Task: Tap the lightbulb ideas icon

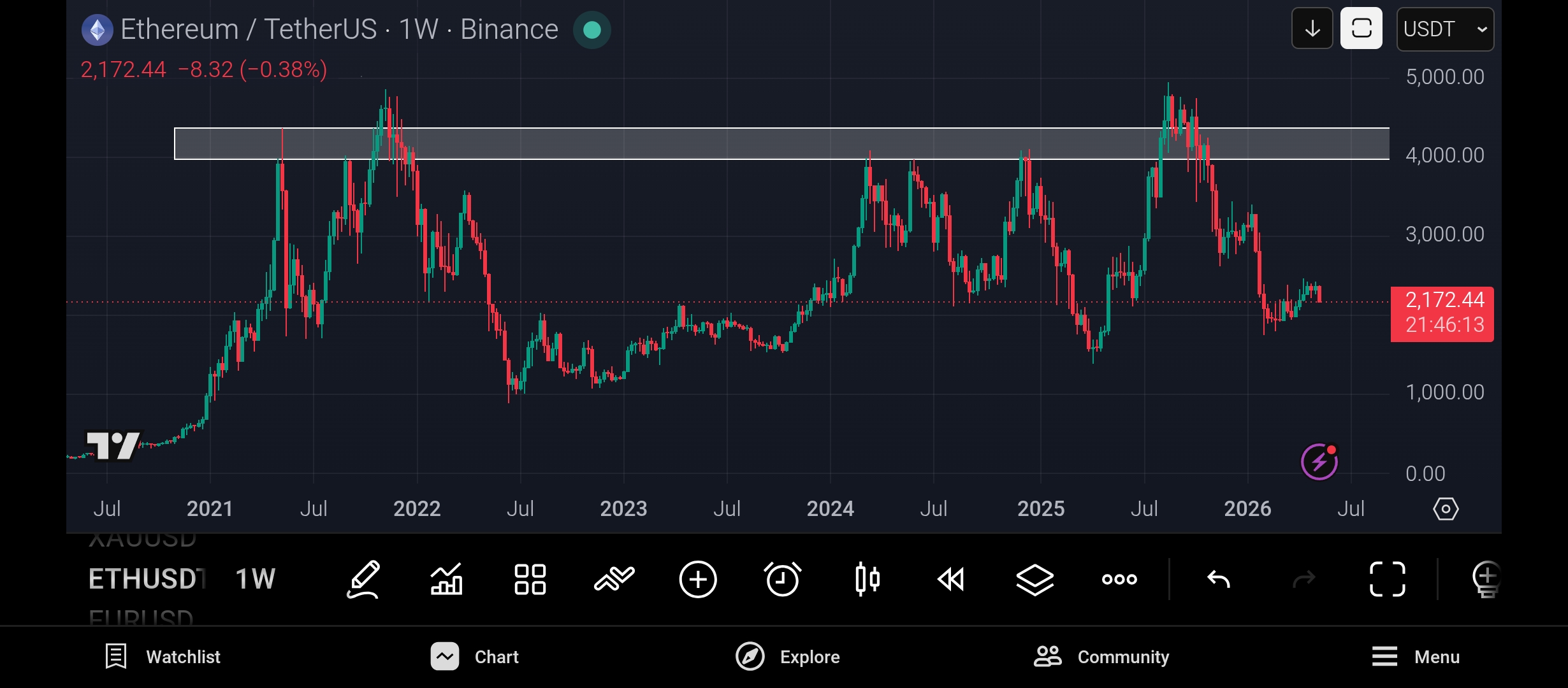Action: (x=1486, y=579)
